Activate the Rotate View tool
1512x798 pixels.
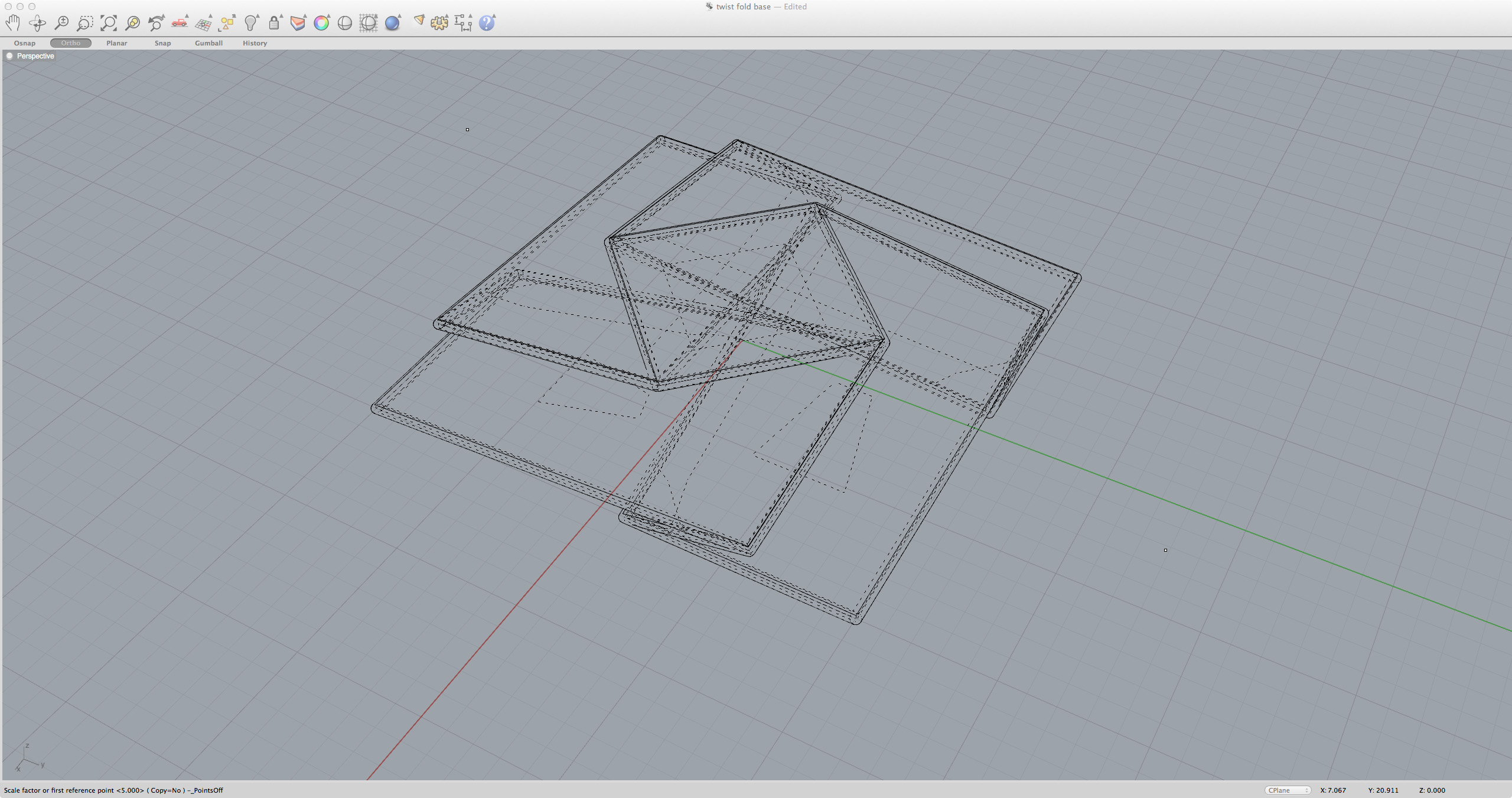click(37, 23)
